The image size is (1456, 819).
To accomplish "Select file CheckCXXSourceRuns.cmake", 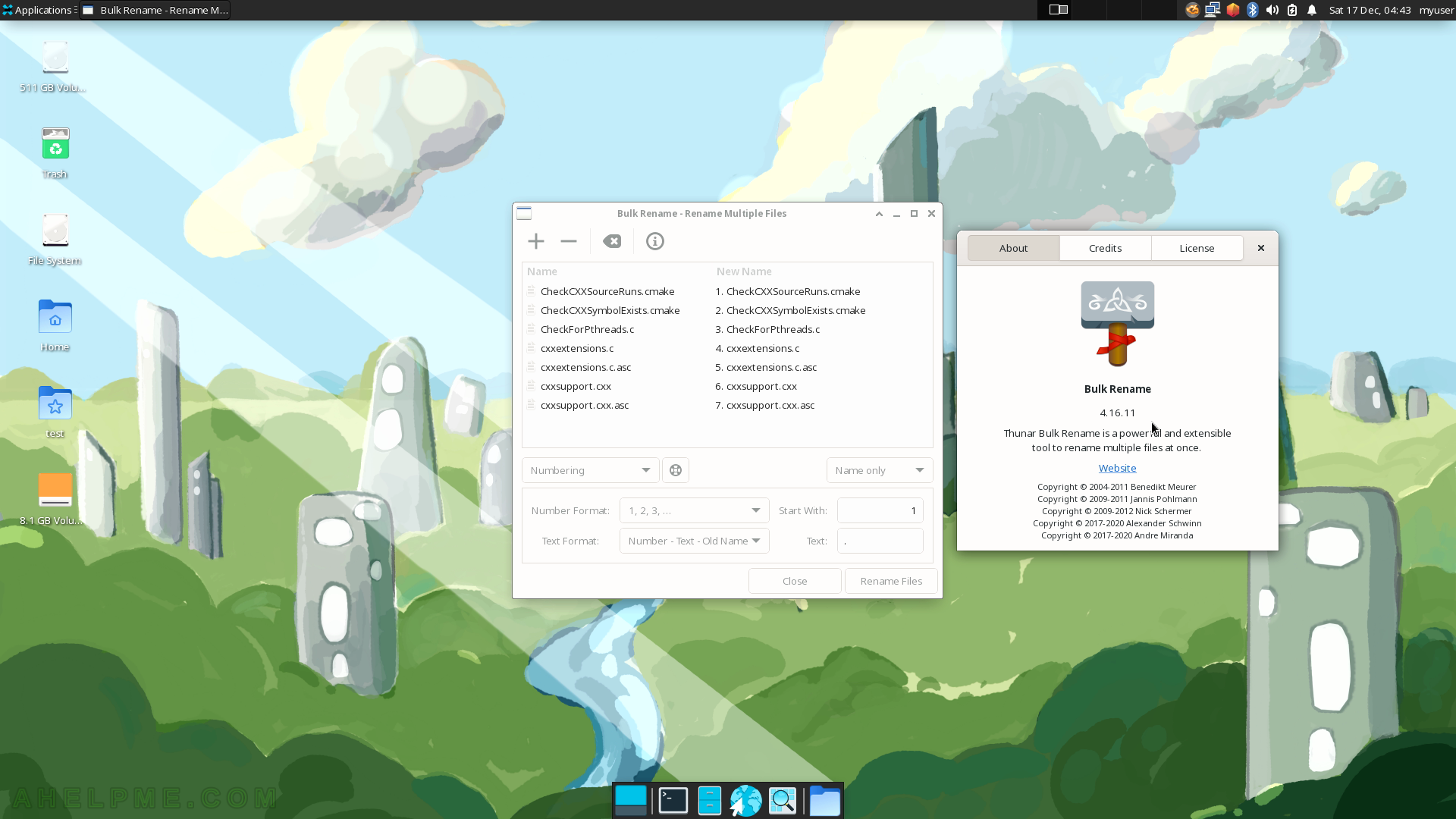I will [607, 291].
